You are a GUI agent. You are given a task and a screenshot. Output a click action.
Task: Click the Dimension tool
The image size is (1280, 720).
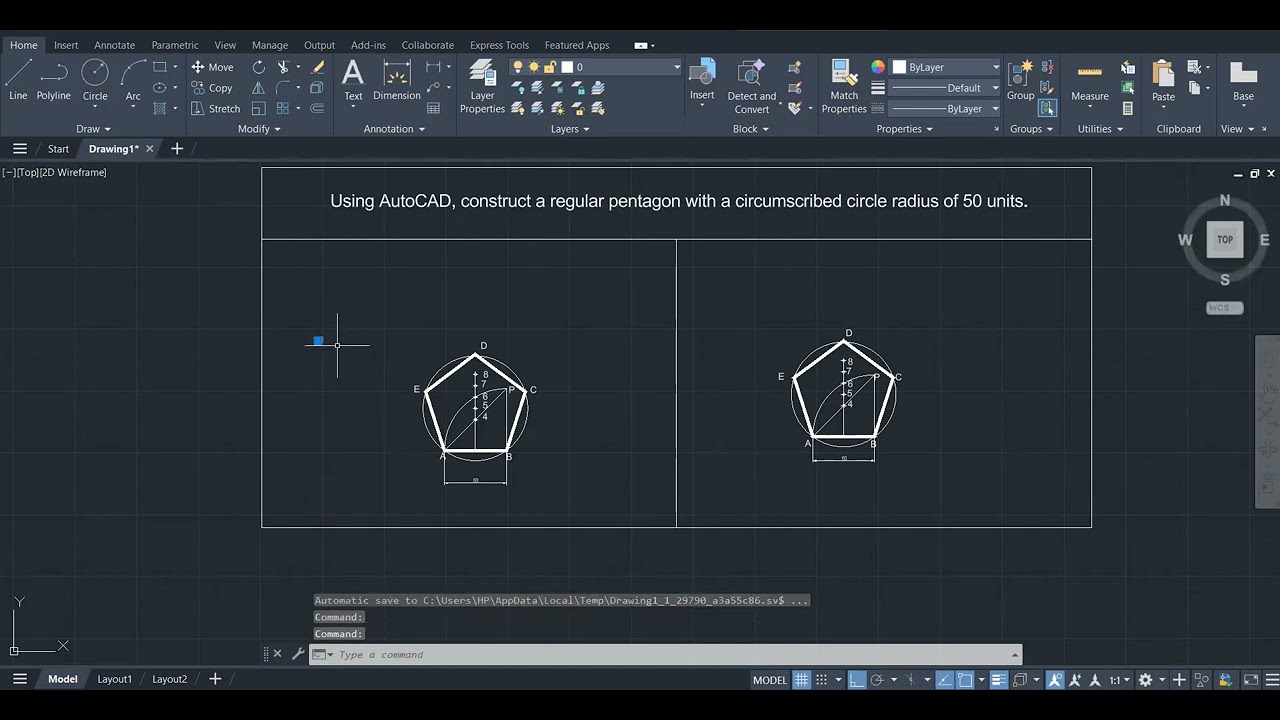397,80
